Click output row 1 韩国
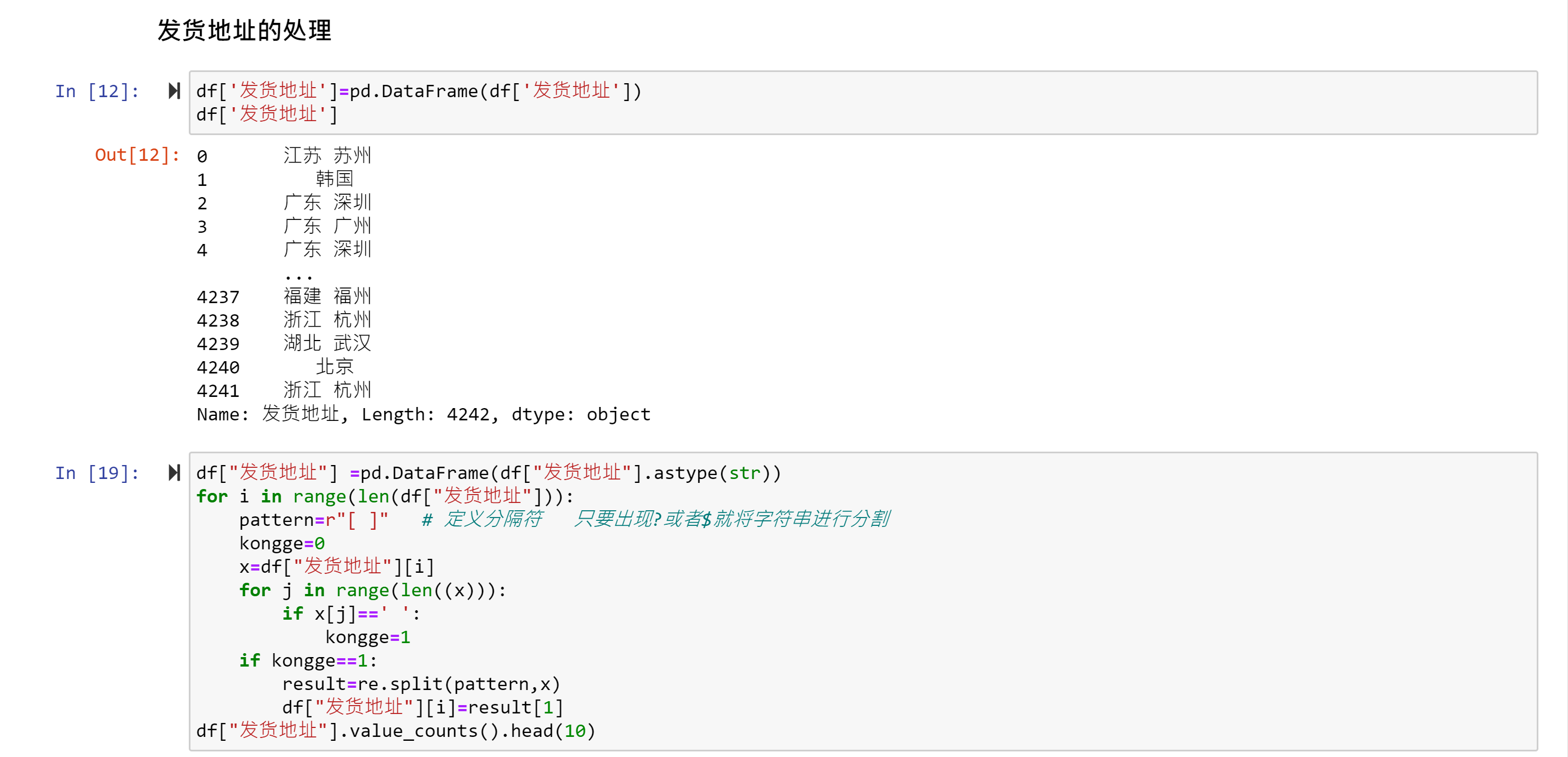This screenshot has height=757, width=1568. pyautogui.click(x=335, y=179)
